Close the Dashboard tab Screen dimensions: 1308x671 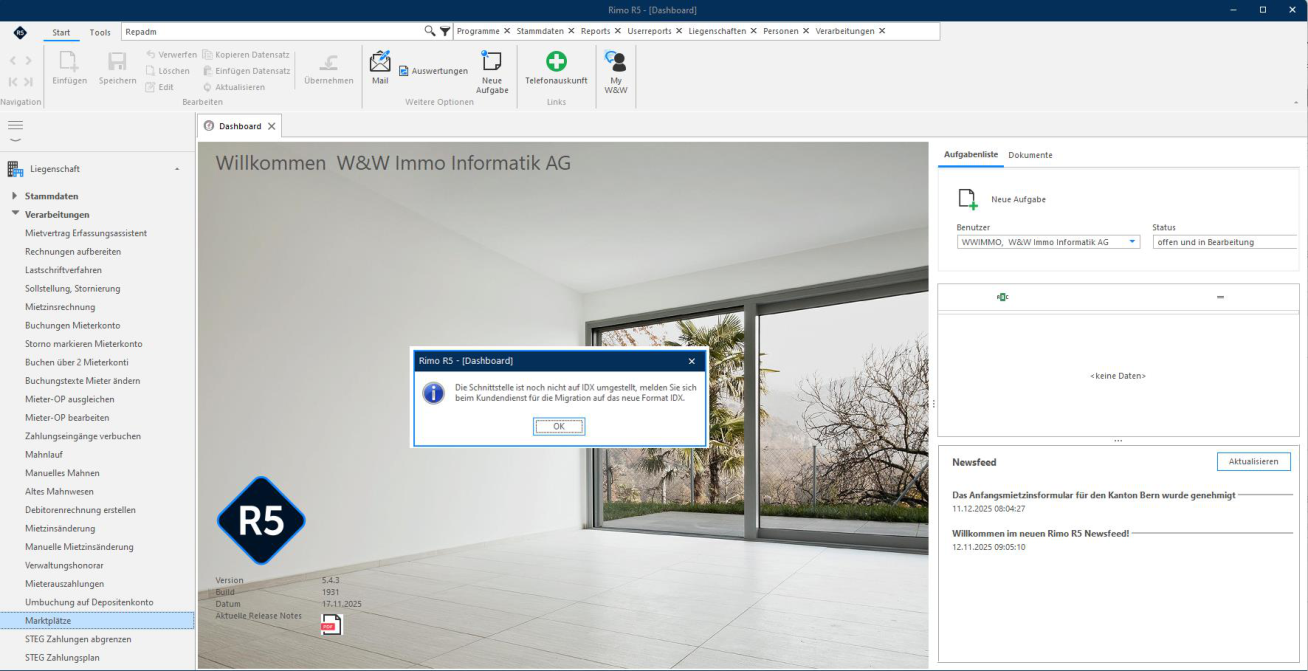click(271, 126)
